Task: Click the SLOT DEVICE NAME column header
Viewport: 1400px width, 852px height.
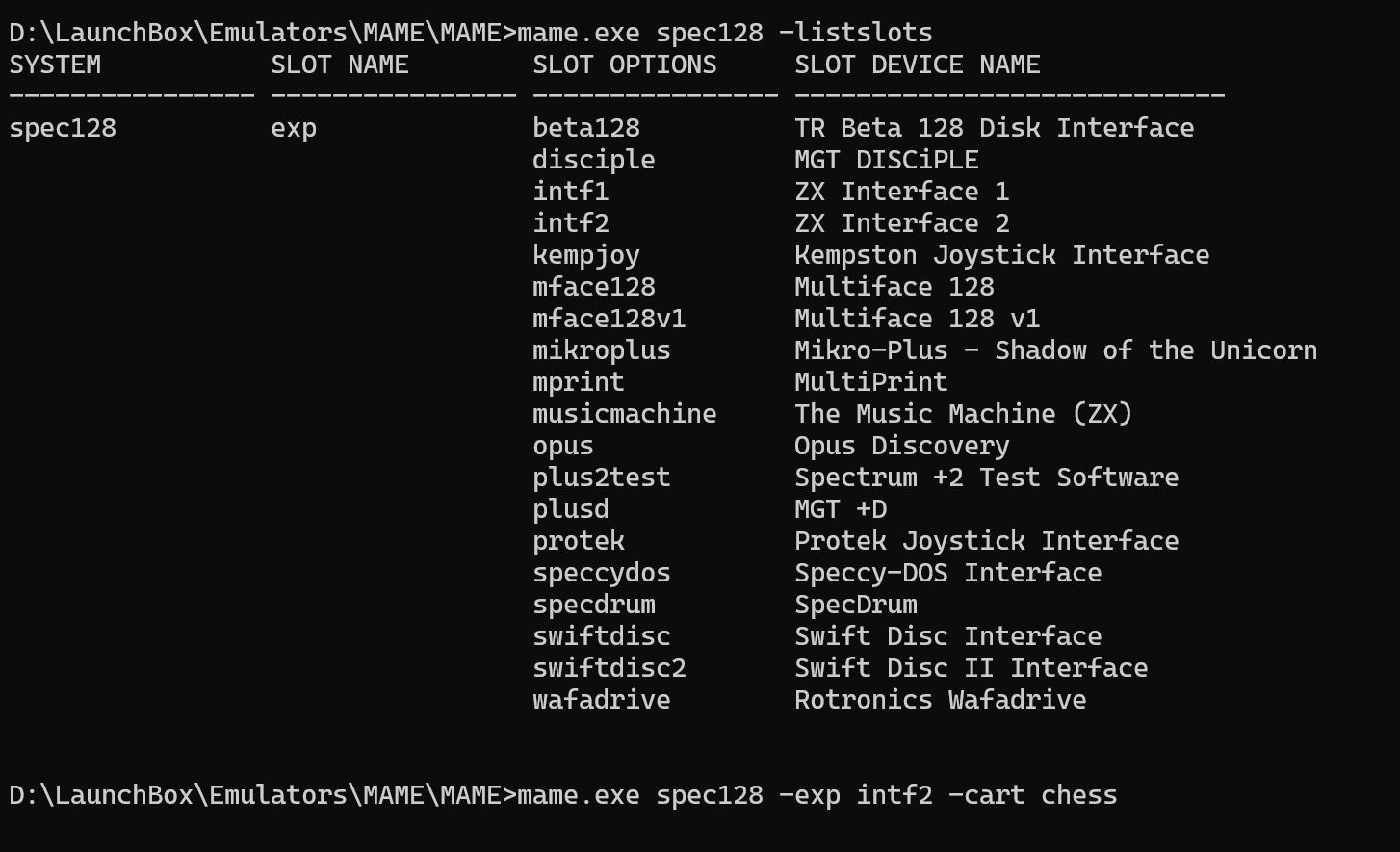Action: [x=918, y=65]
